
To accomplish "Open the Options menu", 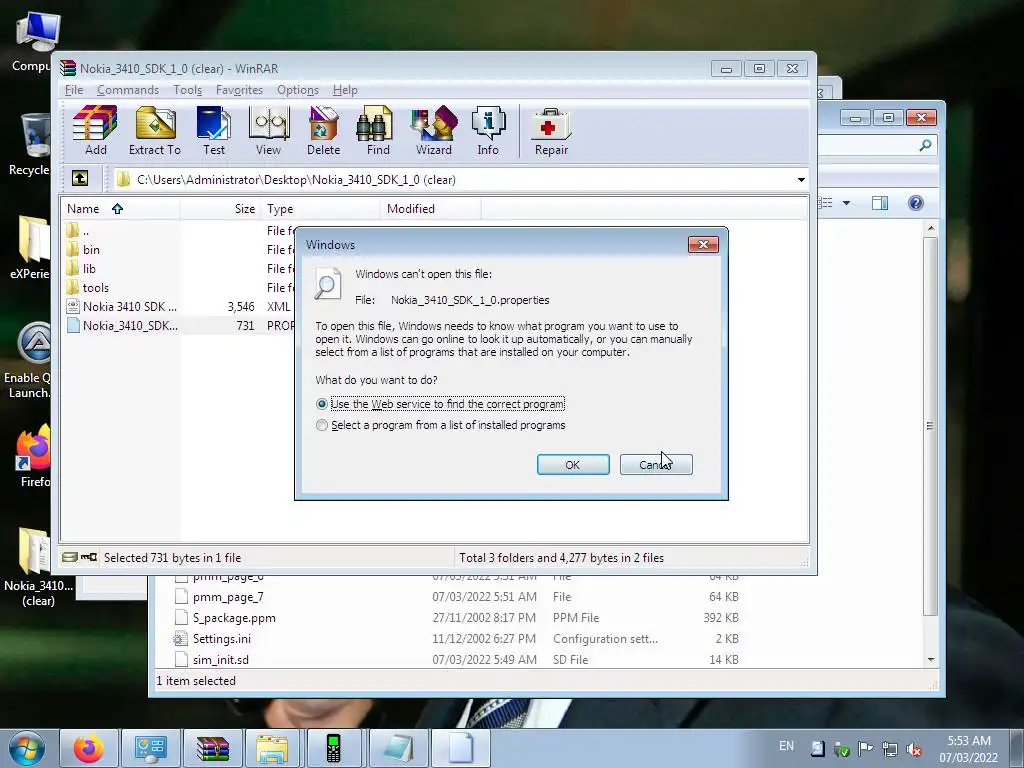I will coord(298,90).
